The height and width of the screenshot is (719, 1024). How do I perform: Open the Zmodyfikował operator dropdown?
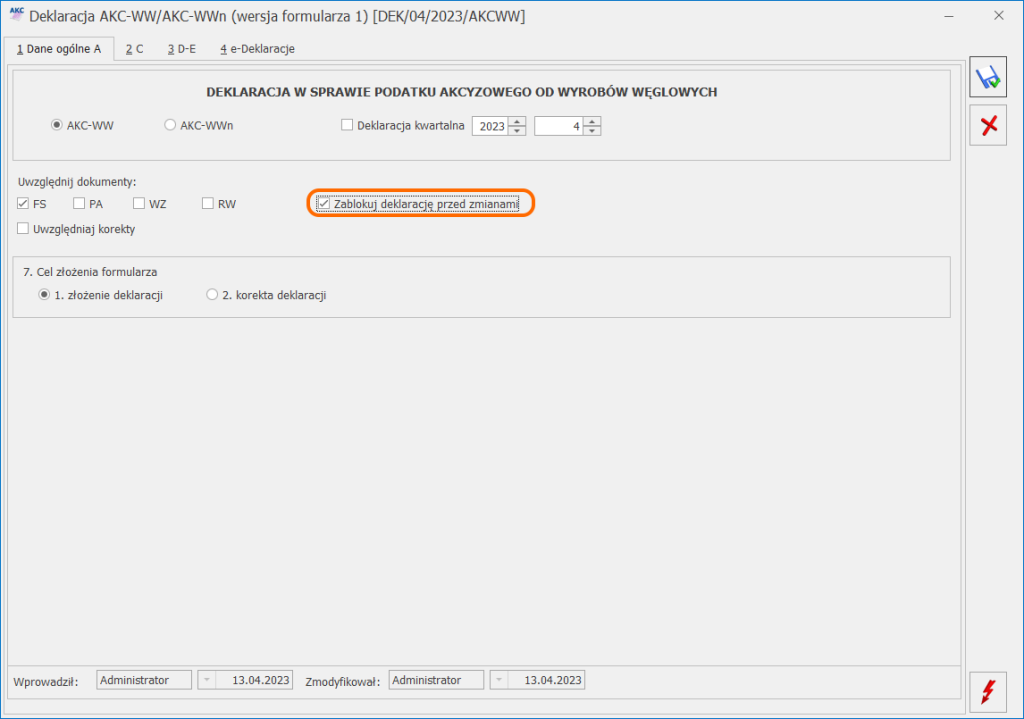(498, 679)
